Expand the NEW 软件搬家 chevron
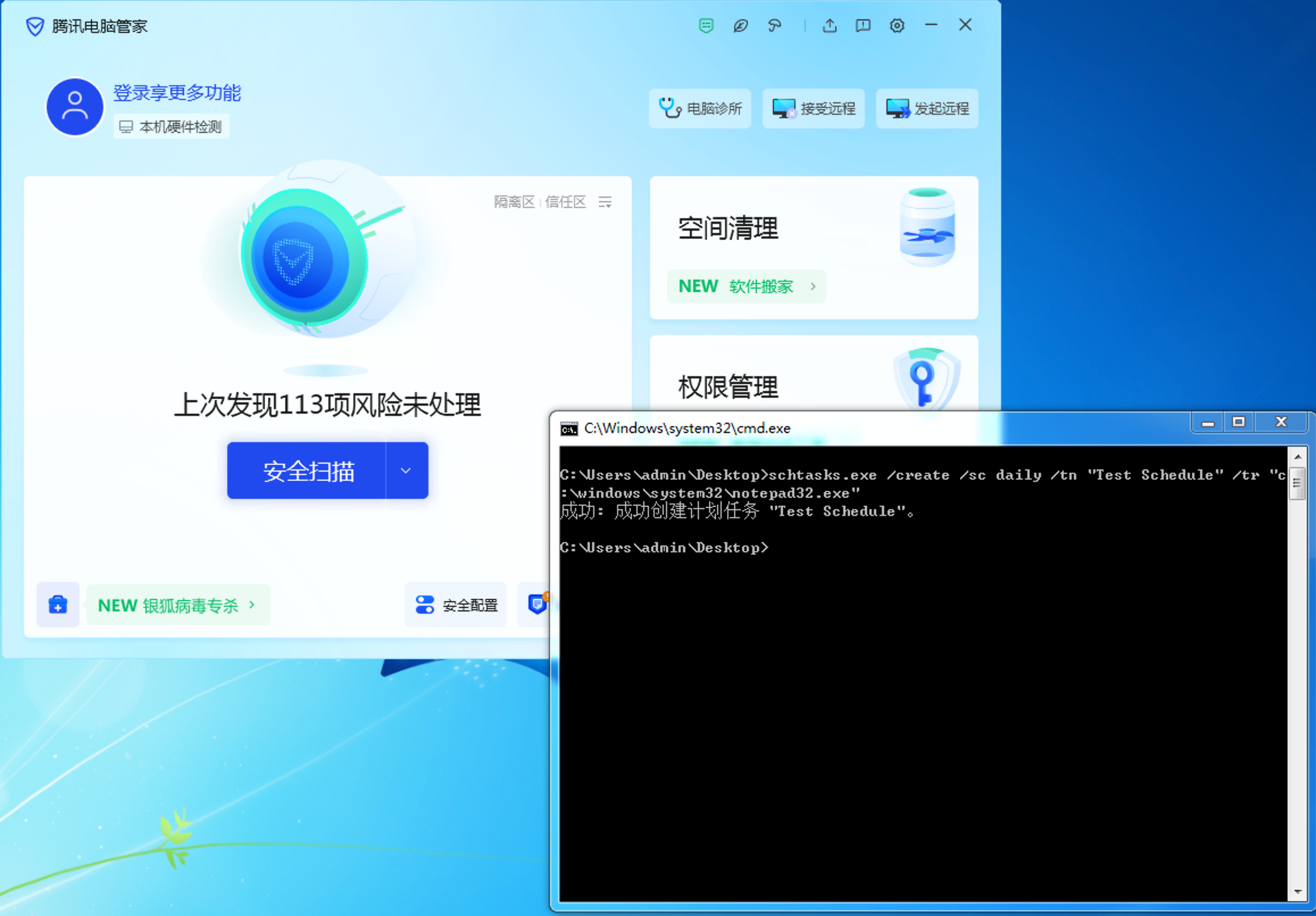This screenshot has width=1316, height=916. pyautogui.click(x=813, y=286)
